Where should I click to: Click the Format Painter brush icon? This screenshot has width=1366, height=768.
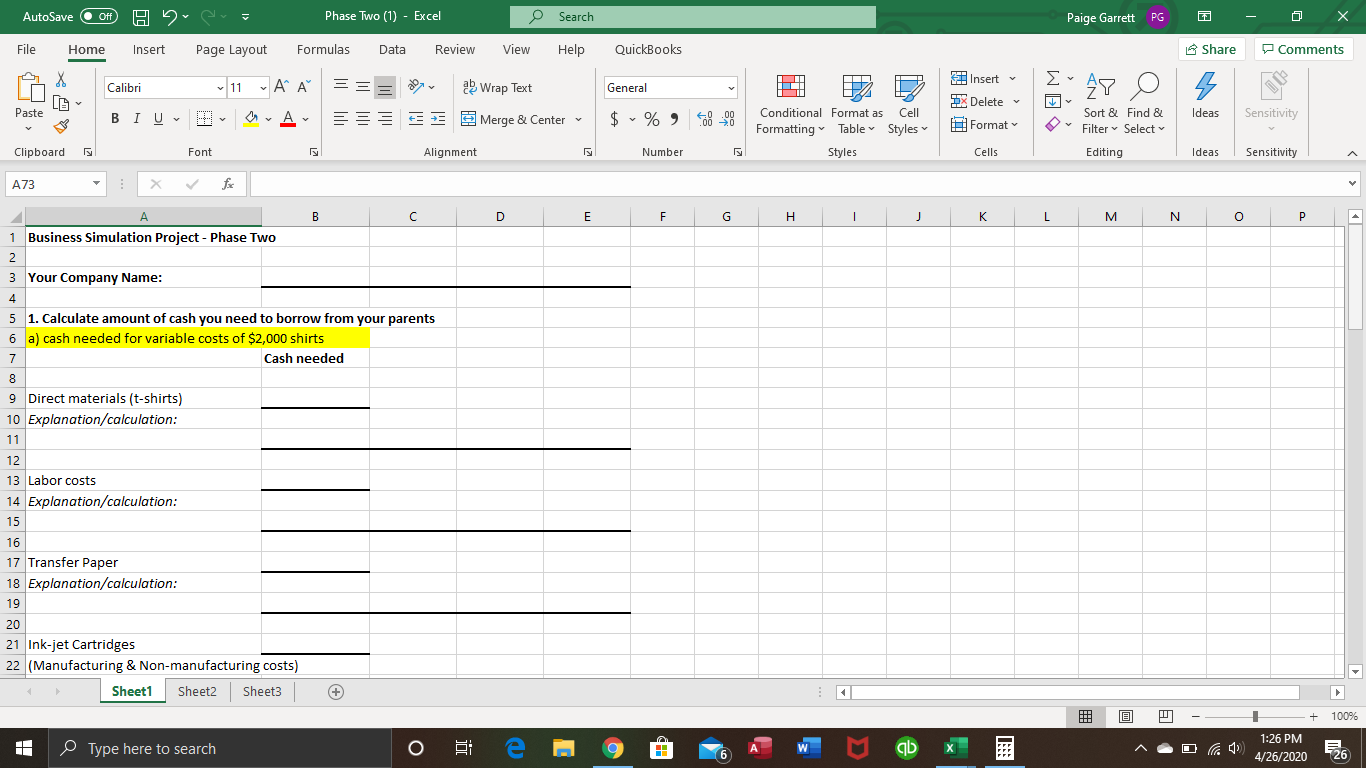pos(59,125)
